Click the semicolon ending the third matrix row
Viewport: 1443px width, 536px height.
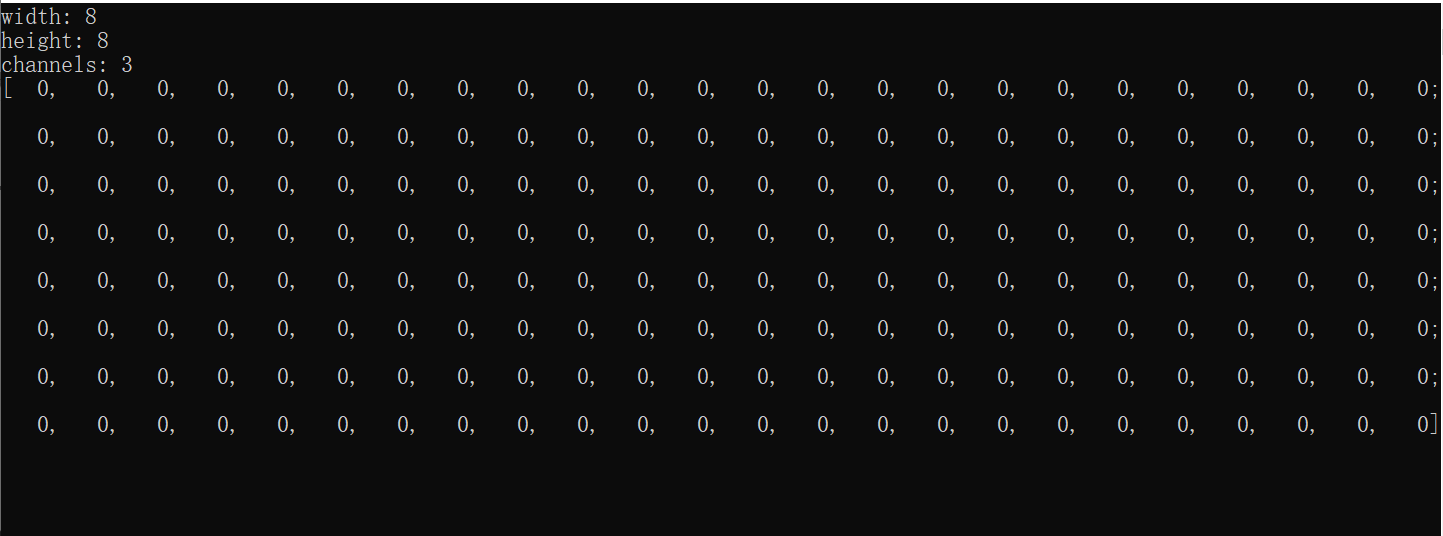pyautogui.click(x=1434, y=187)
